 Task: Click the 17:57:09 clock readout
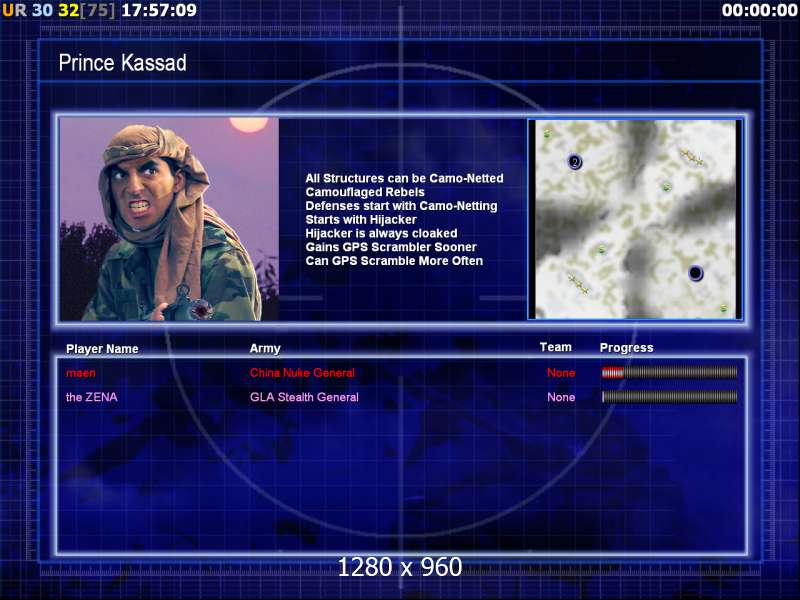click(x=159, y=10)
